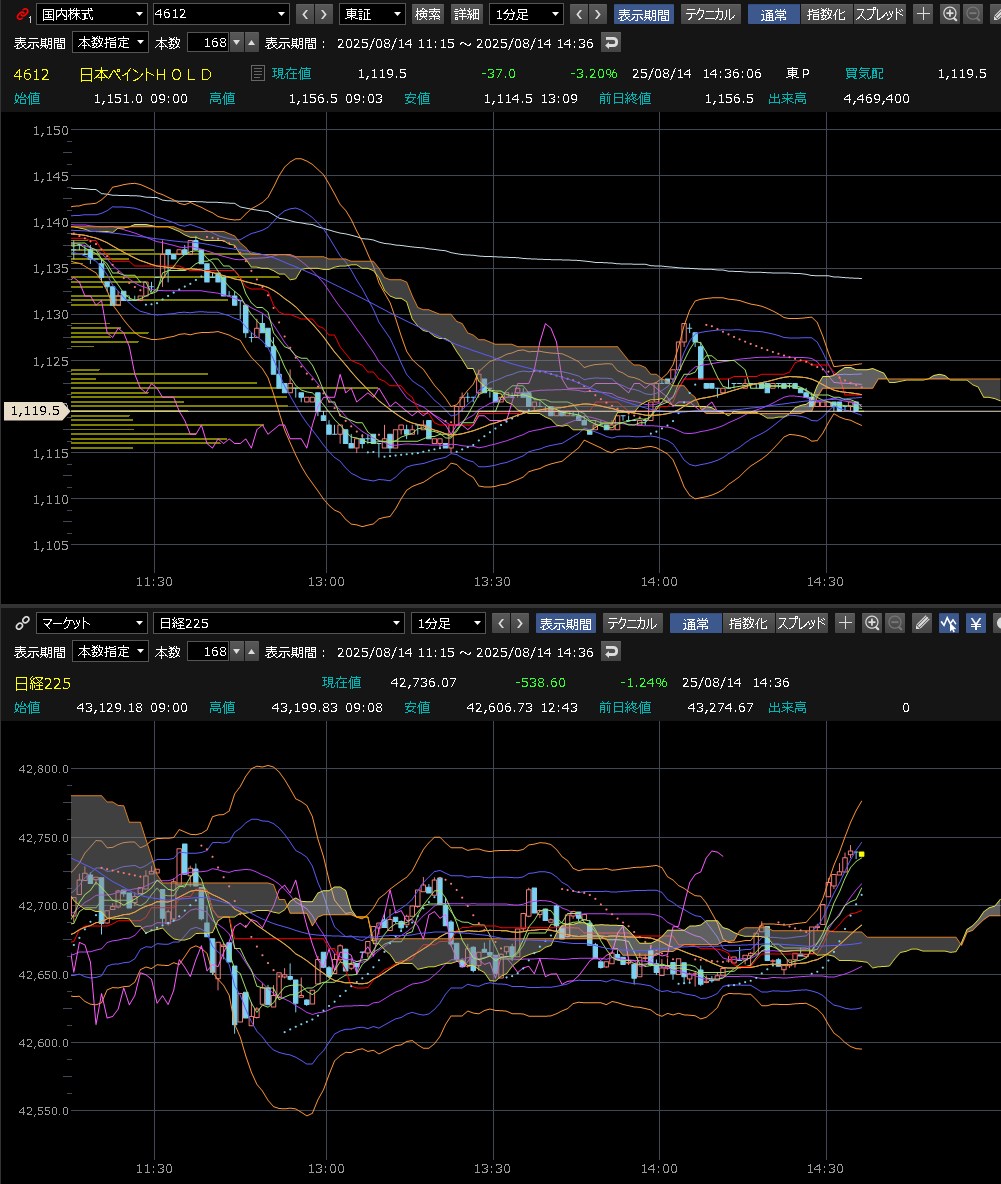
Task: Step to next timeframe in bottom chart
Action: click(519, 624)
